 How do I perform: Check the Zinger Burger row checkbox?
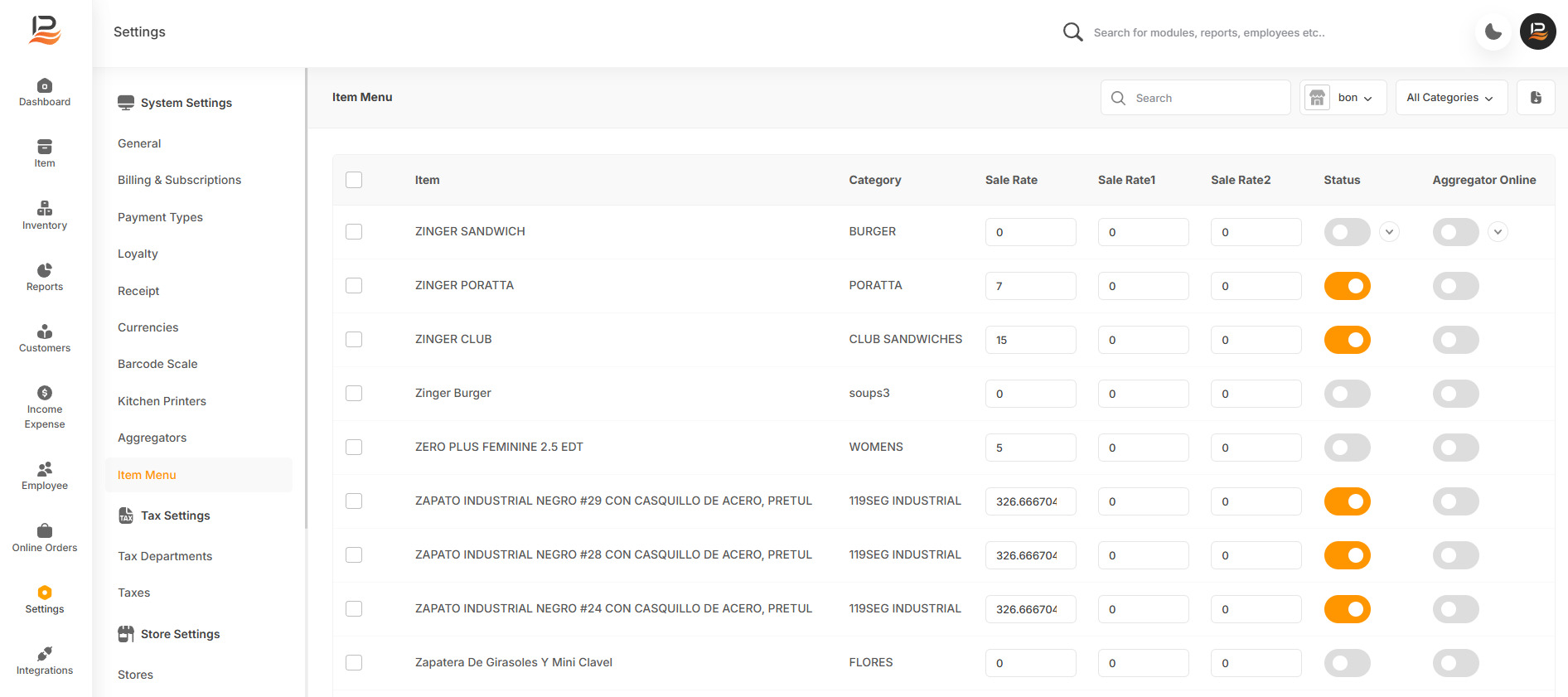coord(354,394)
